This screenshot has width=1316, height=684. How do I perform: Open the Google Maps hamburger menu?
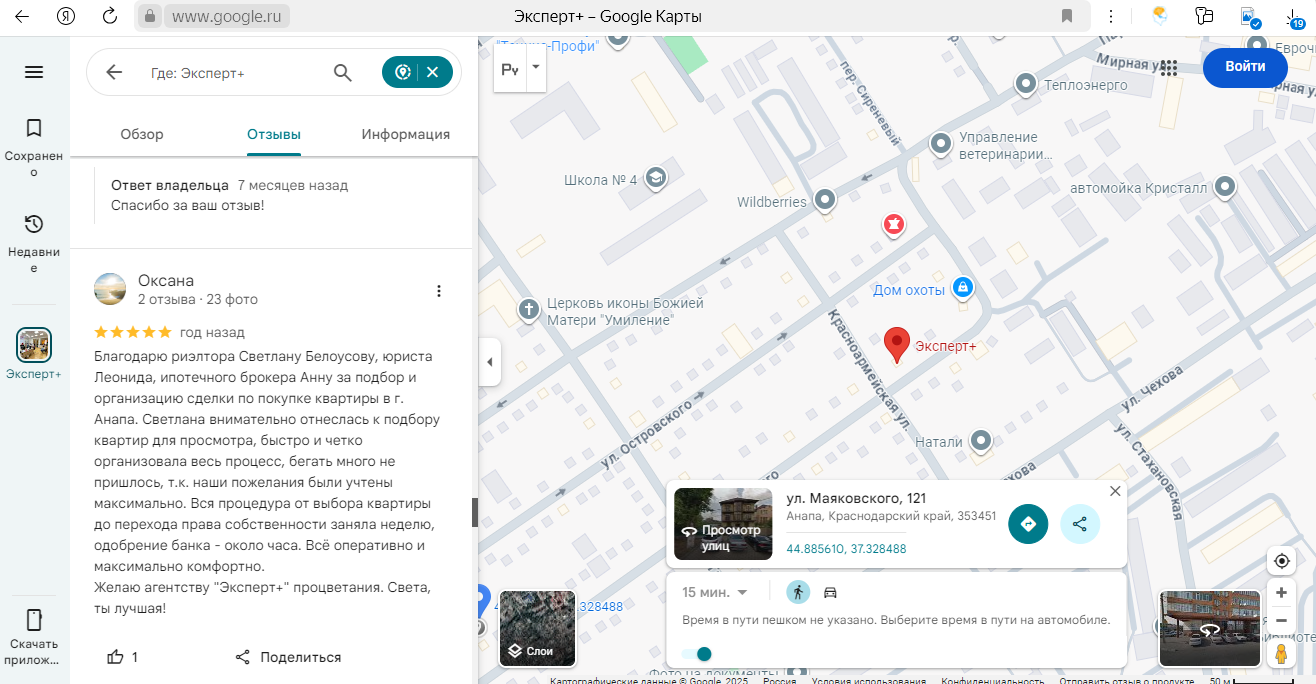[x=34, y=72]
